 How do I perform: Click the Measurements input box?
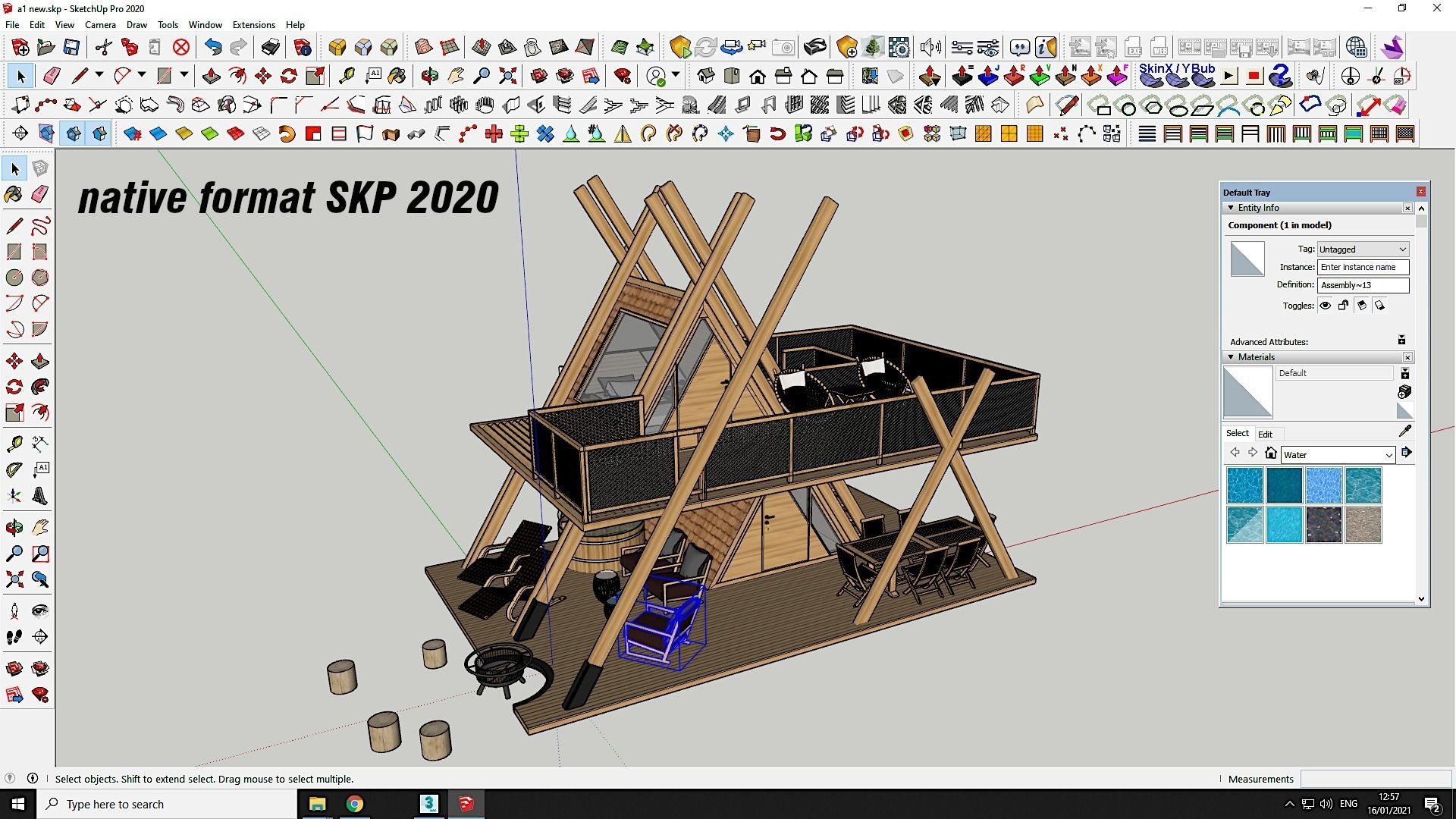[x=1375, y=779]
